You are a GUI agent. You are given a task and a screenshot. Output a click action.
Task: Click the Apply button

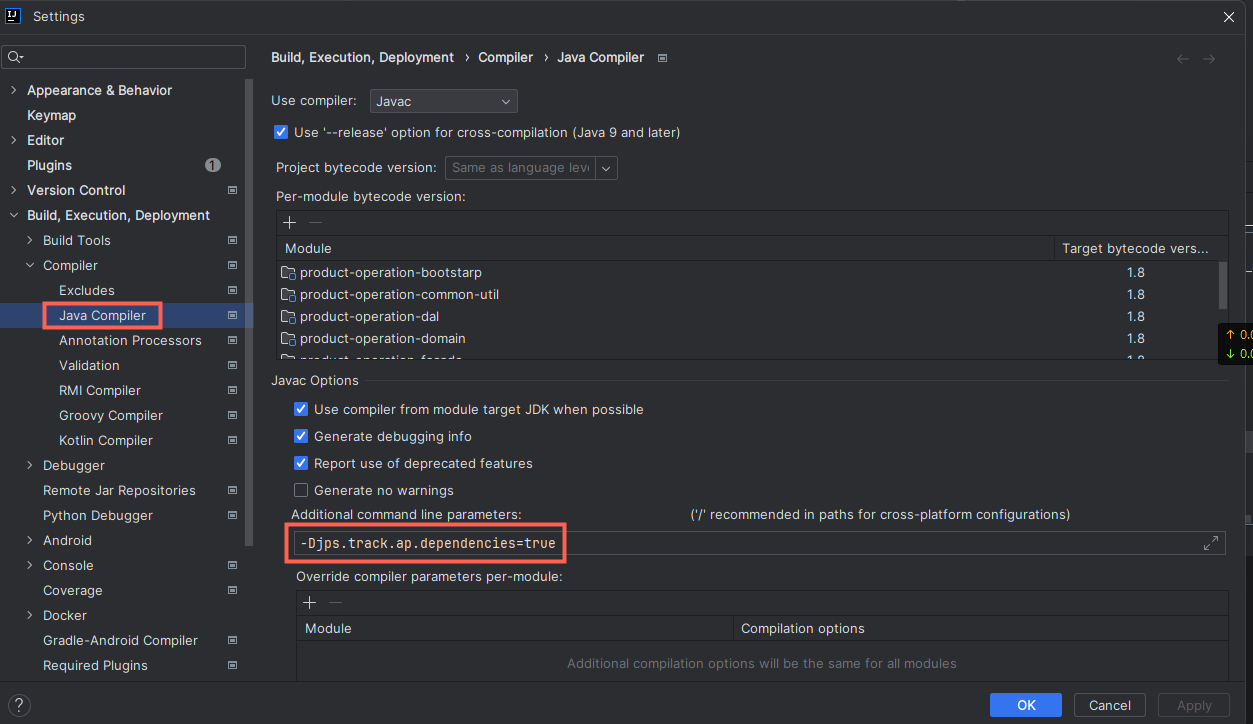tap(1193, 705)
